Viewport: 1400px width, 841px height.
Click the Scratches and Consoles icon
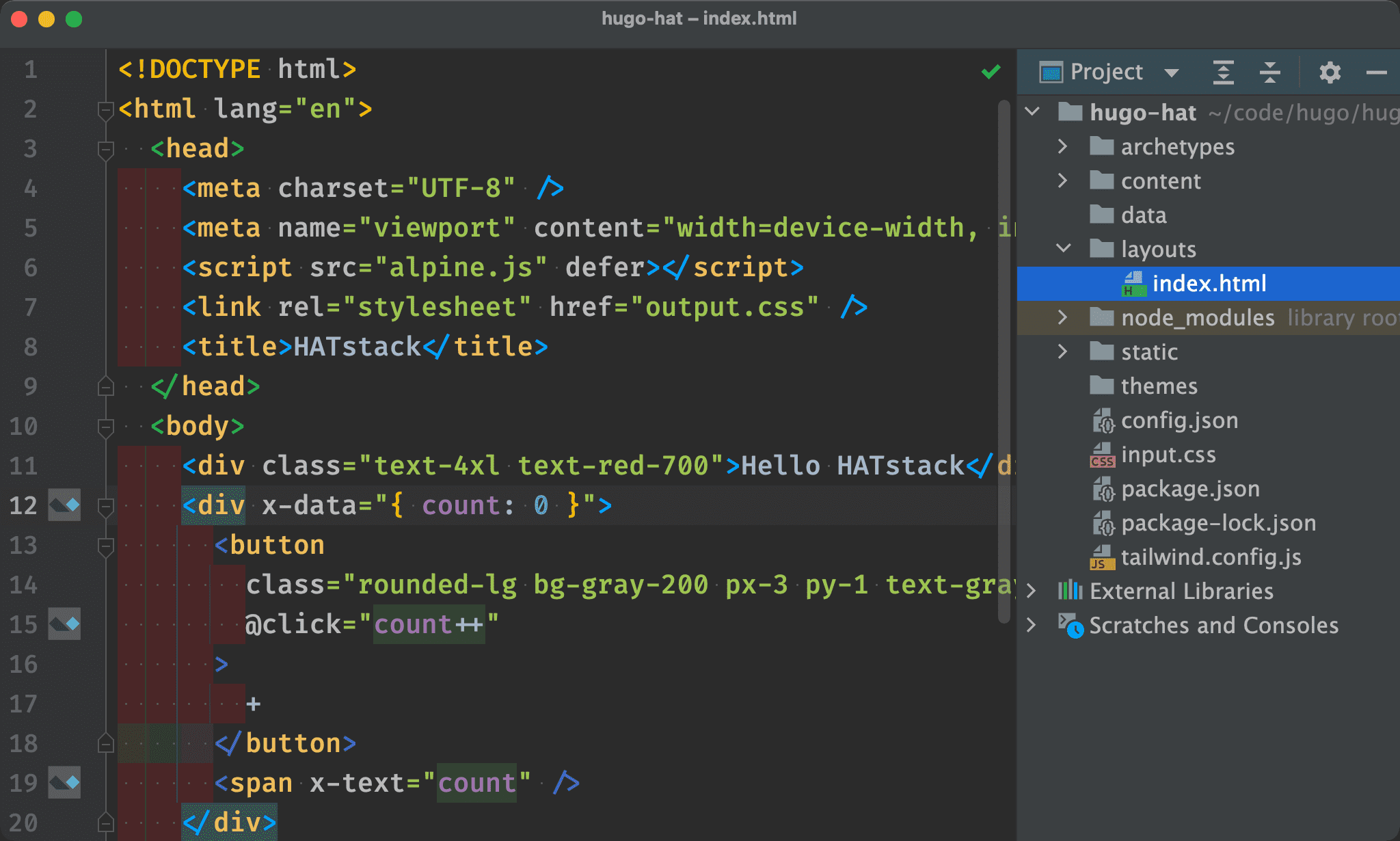click(1071, 625)
